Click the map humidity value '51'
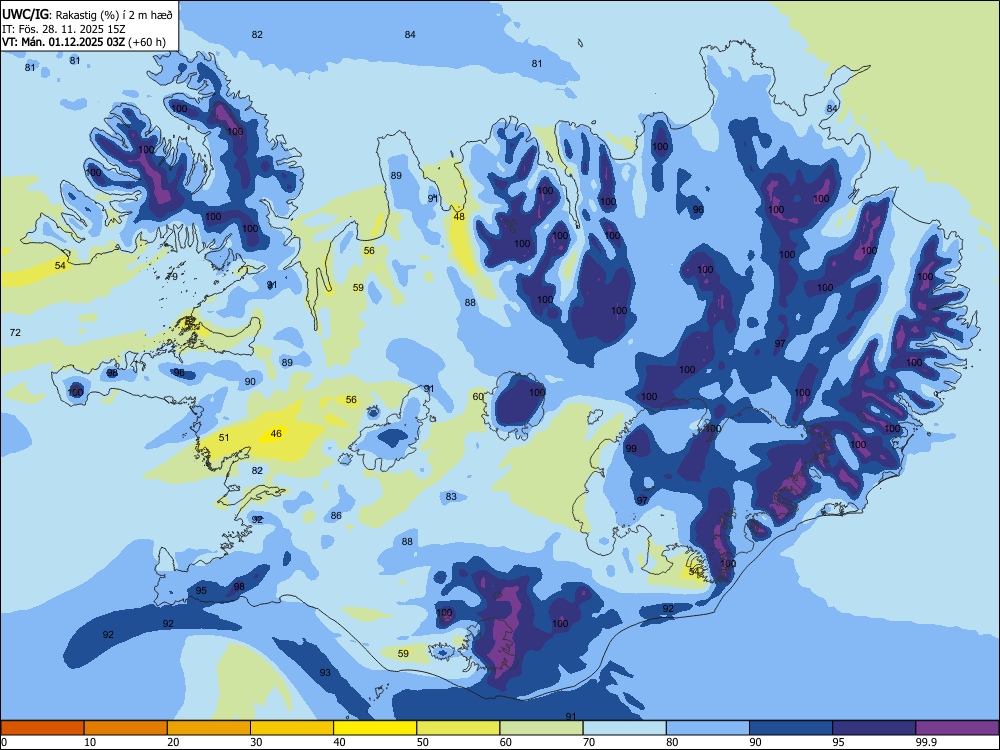Viewport: 1000px width, 750px height. tap(224, 438)
